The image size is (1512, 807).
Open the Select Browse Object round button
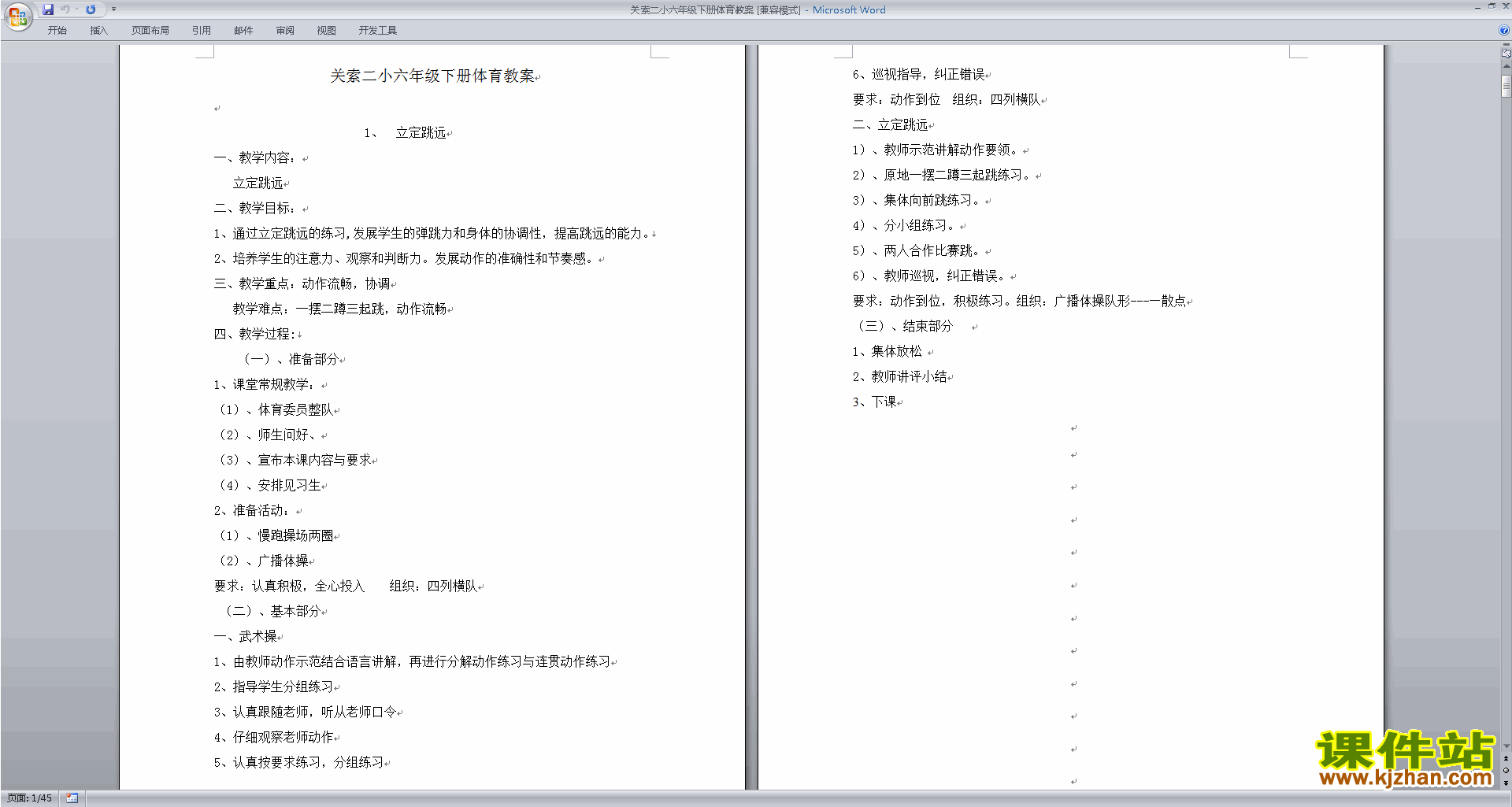click(x=1506, y=770)
